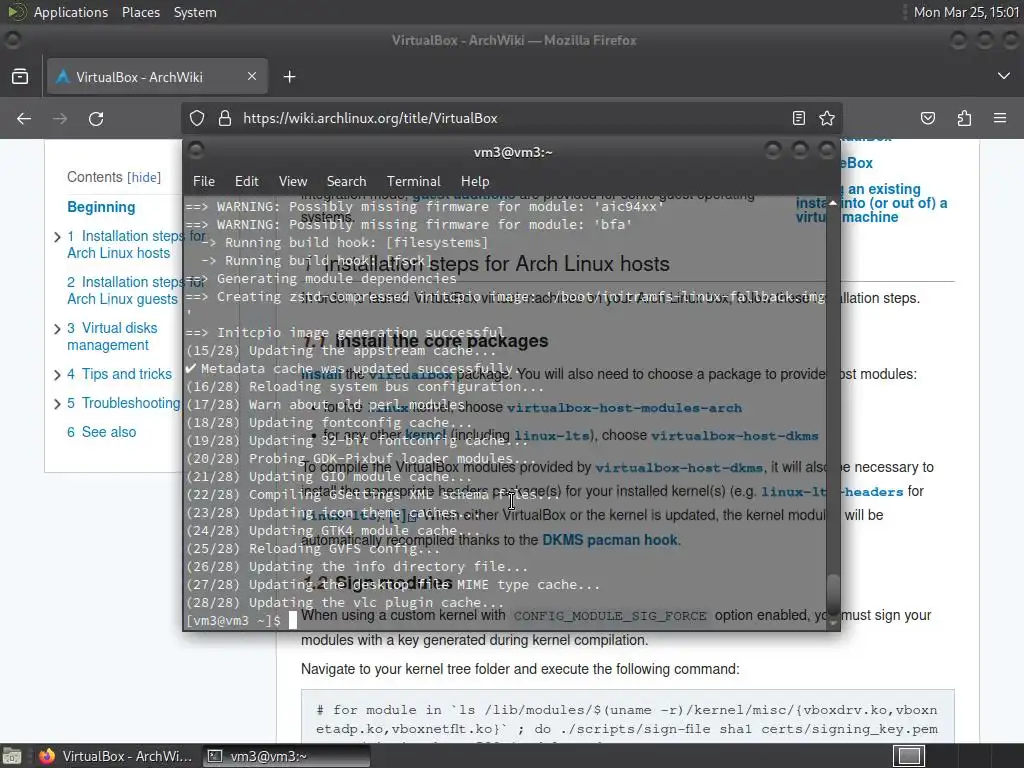Open the Applications menu
Image resolution: width=1024 pixels, height=768 pixels.
pyautogui.click(x=71, y=12)
